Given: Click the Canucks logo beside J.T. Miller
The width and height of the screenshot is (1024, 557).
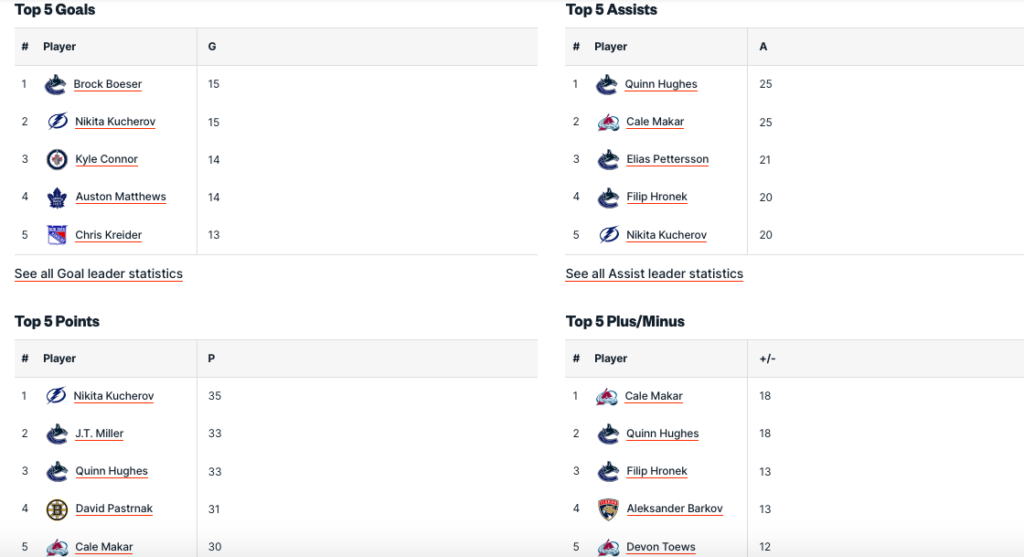Looking at the screenshot, I should tap(57, 435).
